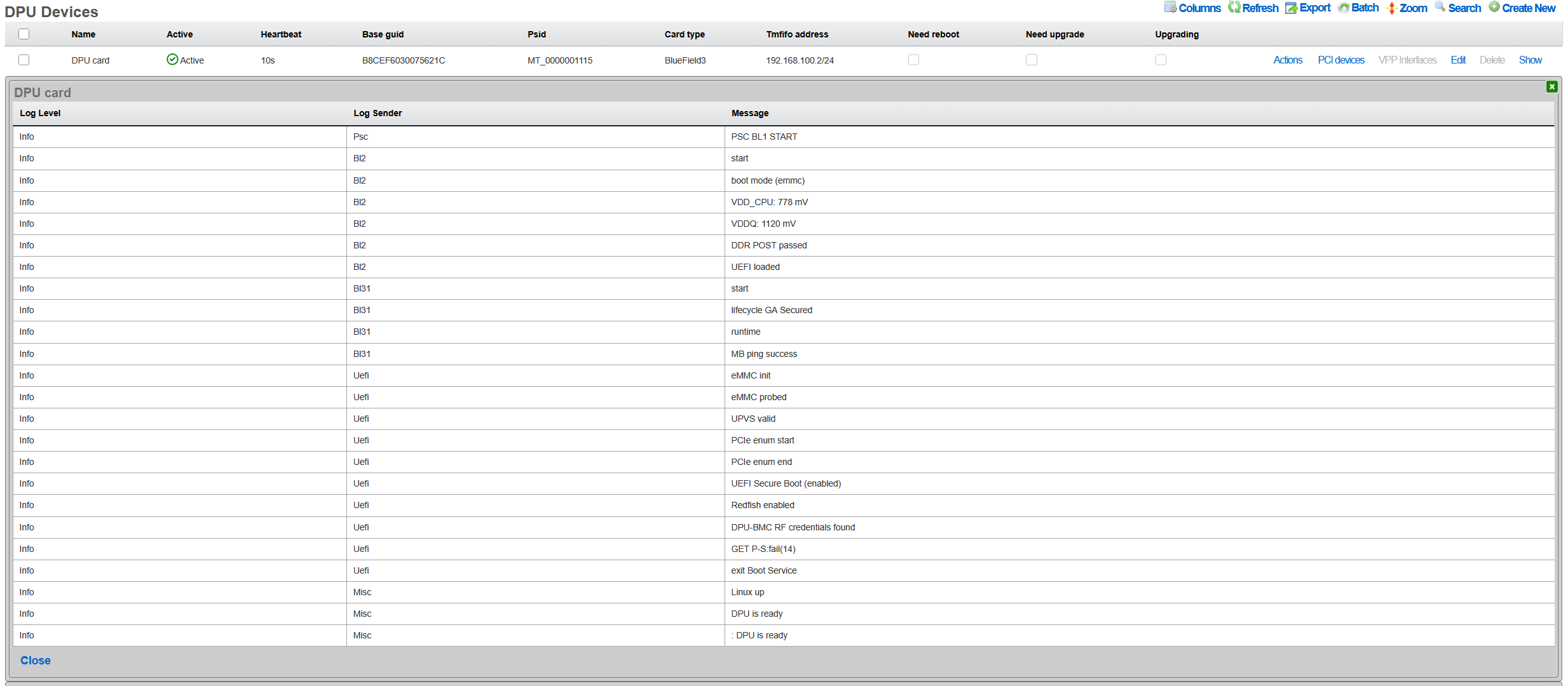Toggle the Need reboot checkbox
The image size is (1568, 686).
pos(913,60)
